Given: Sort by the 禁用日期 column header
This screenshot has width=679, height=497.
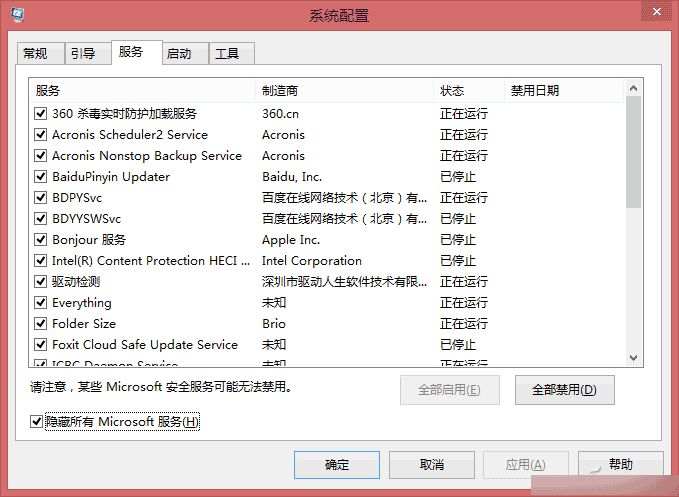Looking at the screenshot, I should [564, 90].
